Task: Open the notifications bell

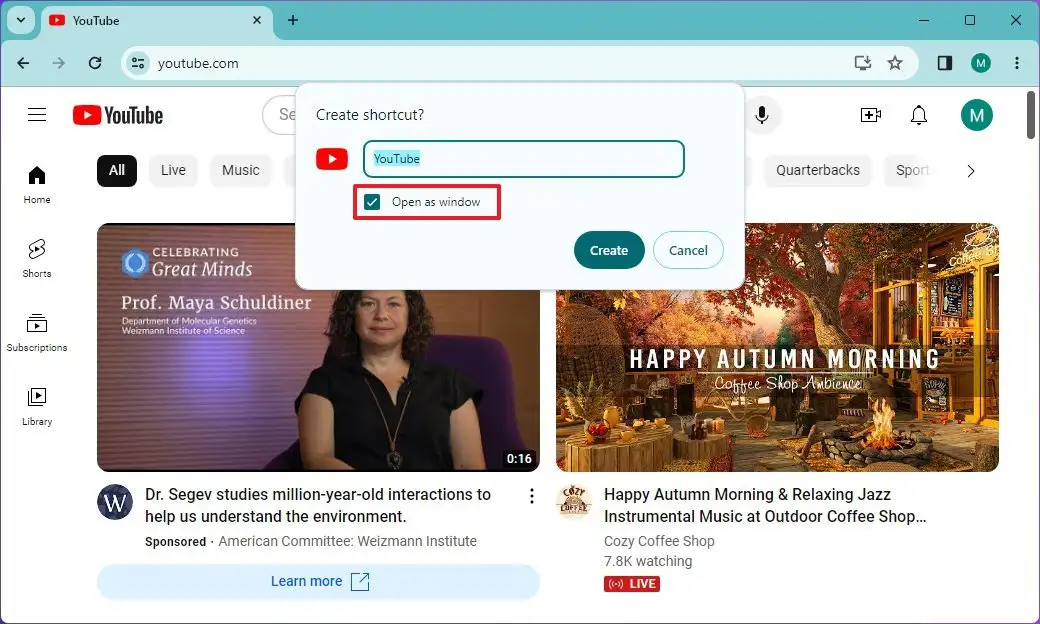Action: tap(919, 115)
